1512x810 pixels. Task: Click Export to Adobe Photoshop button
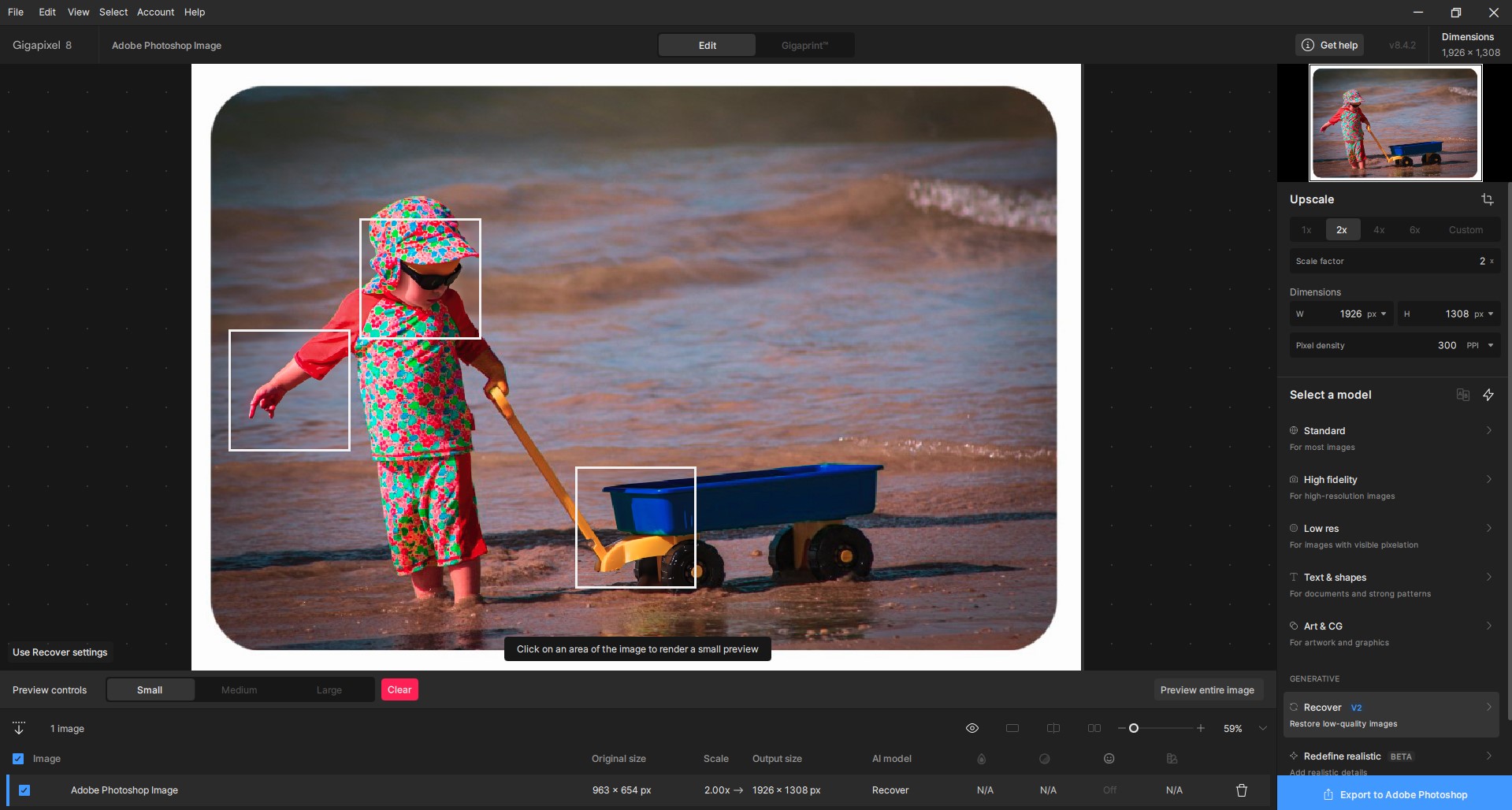pyautogui.click(x=1395, y=794)
